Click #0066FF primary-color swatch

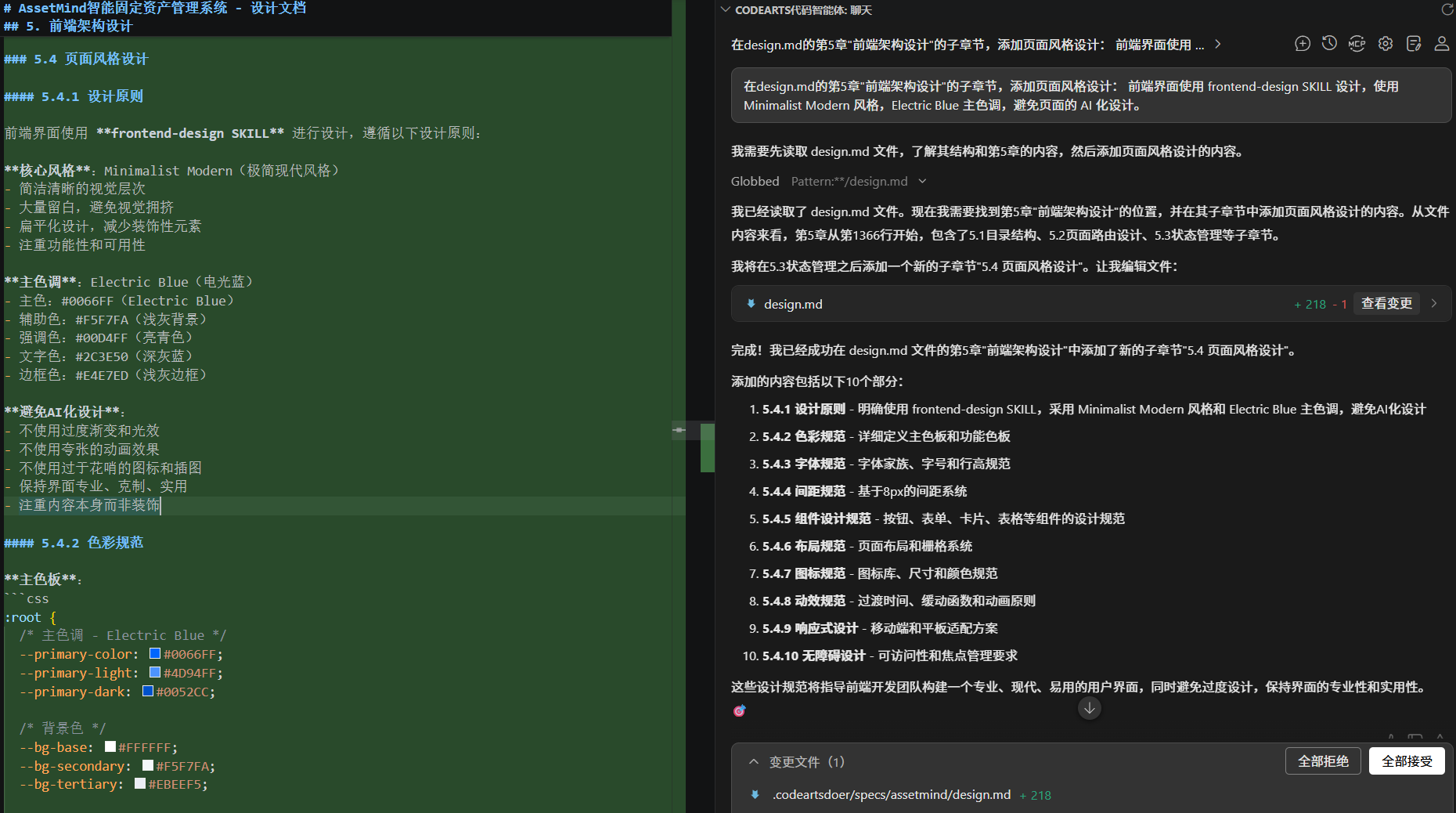click(155, 653)
